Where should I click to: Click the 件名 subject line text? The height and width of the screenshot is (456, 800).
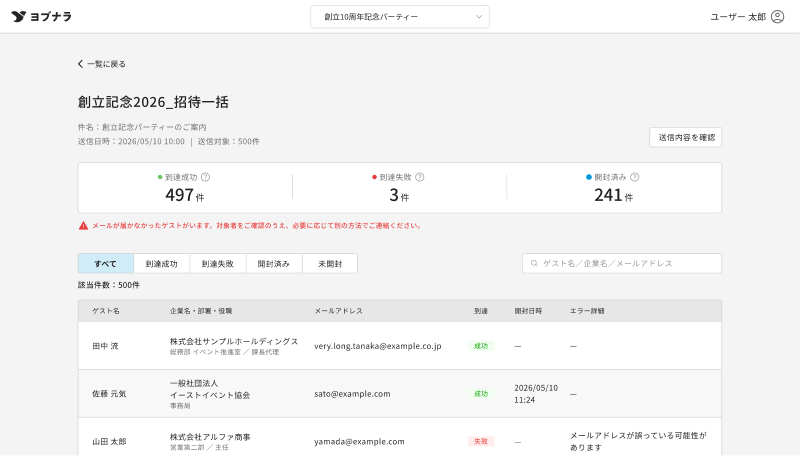[142, 127]
